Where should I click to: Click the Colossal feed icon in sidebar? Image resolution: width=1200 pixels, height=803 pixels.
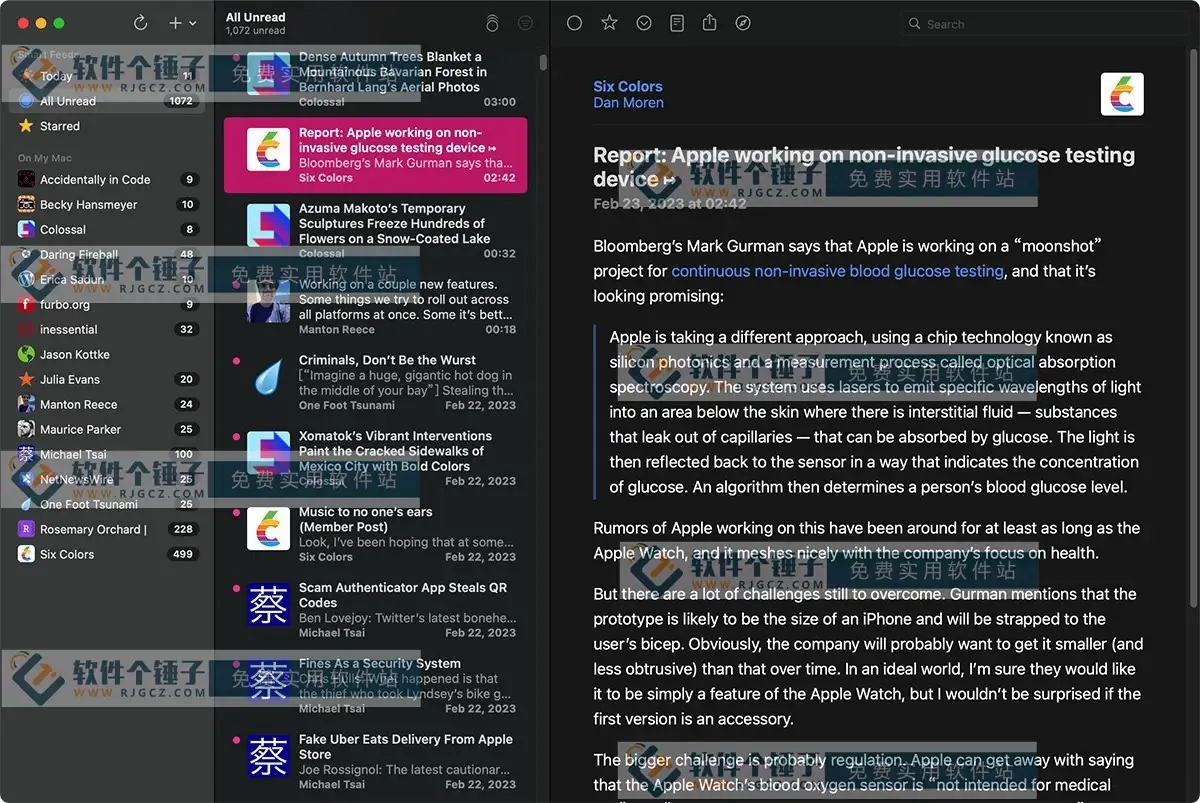click(26, 230)
